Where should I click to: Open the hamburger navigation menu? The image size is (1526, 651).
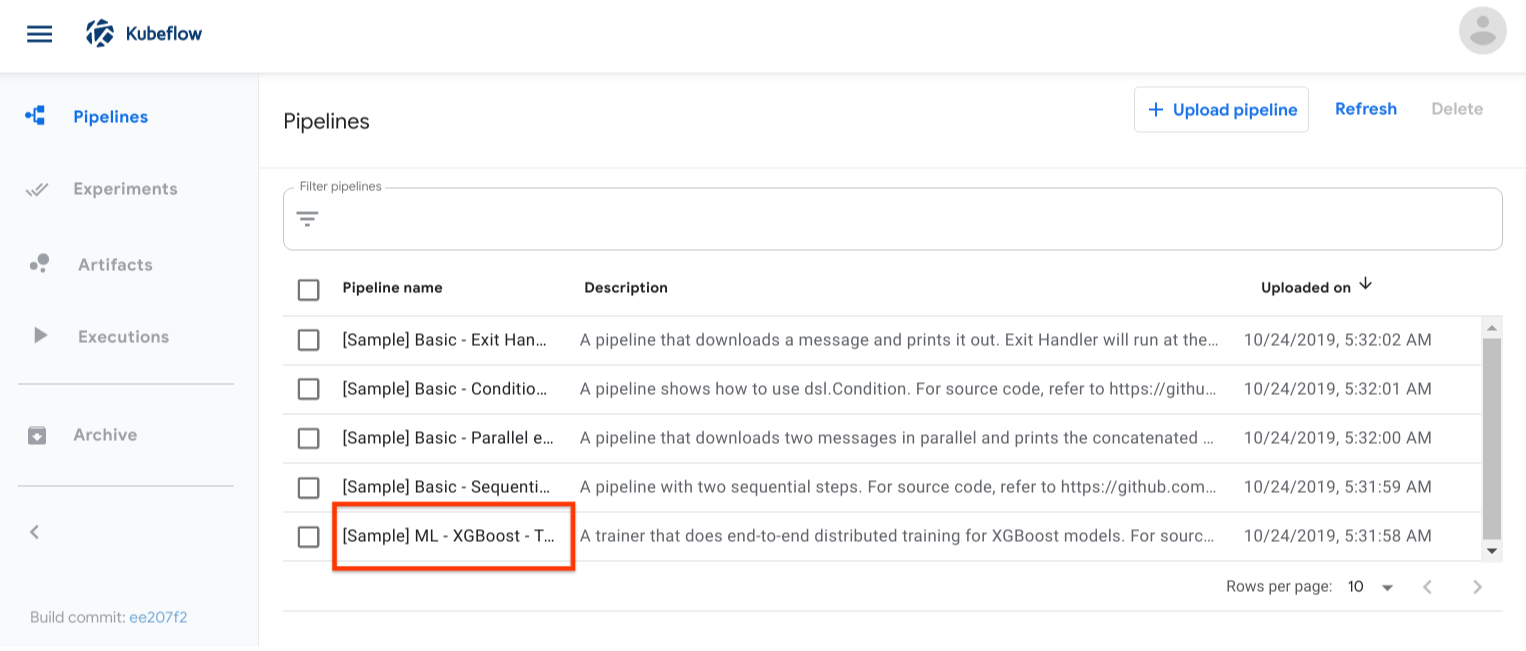39,34
